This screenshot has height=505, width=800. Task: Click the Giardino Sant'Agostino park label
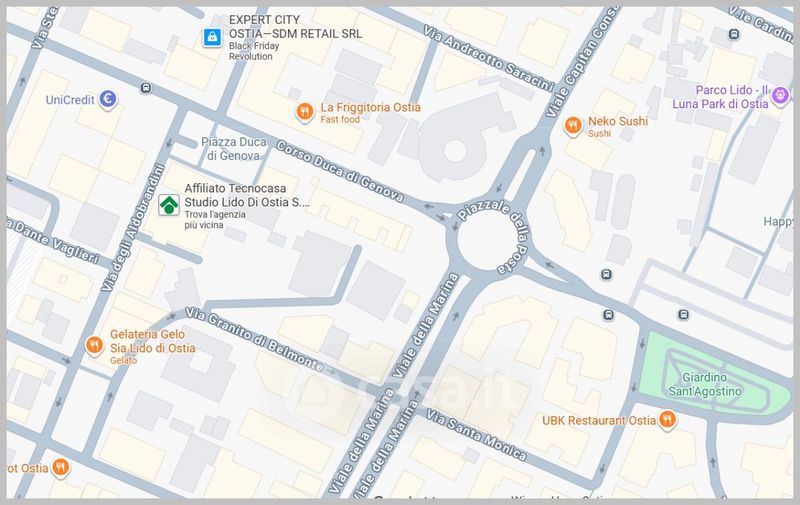coord(705,384)
